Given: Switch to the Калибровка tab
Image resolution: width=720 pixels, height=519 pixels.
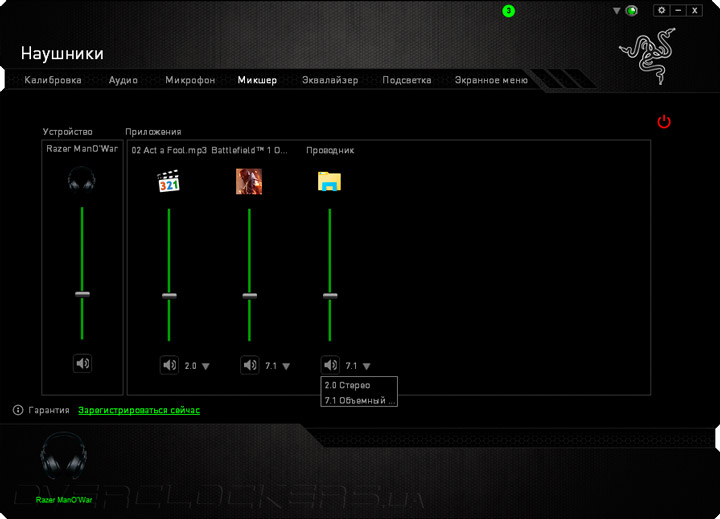Looking at the screenshot, I should pos(53,80).
